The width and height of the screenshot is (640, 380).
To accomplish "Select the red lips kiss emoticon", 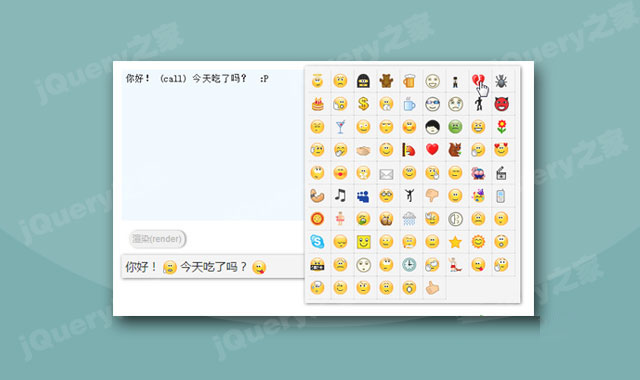I will coord(340,173).
